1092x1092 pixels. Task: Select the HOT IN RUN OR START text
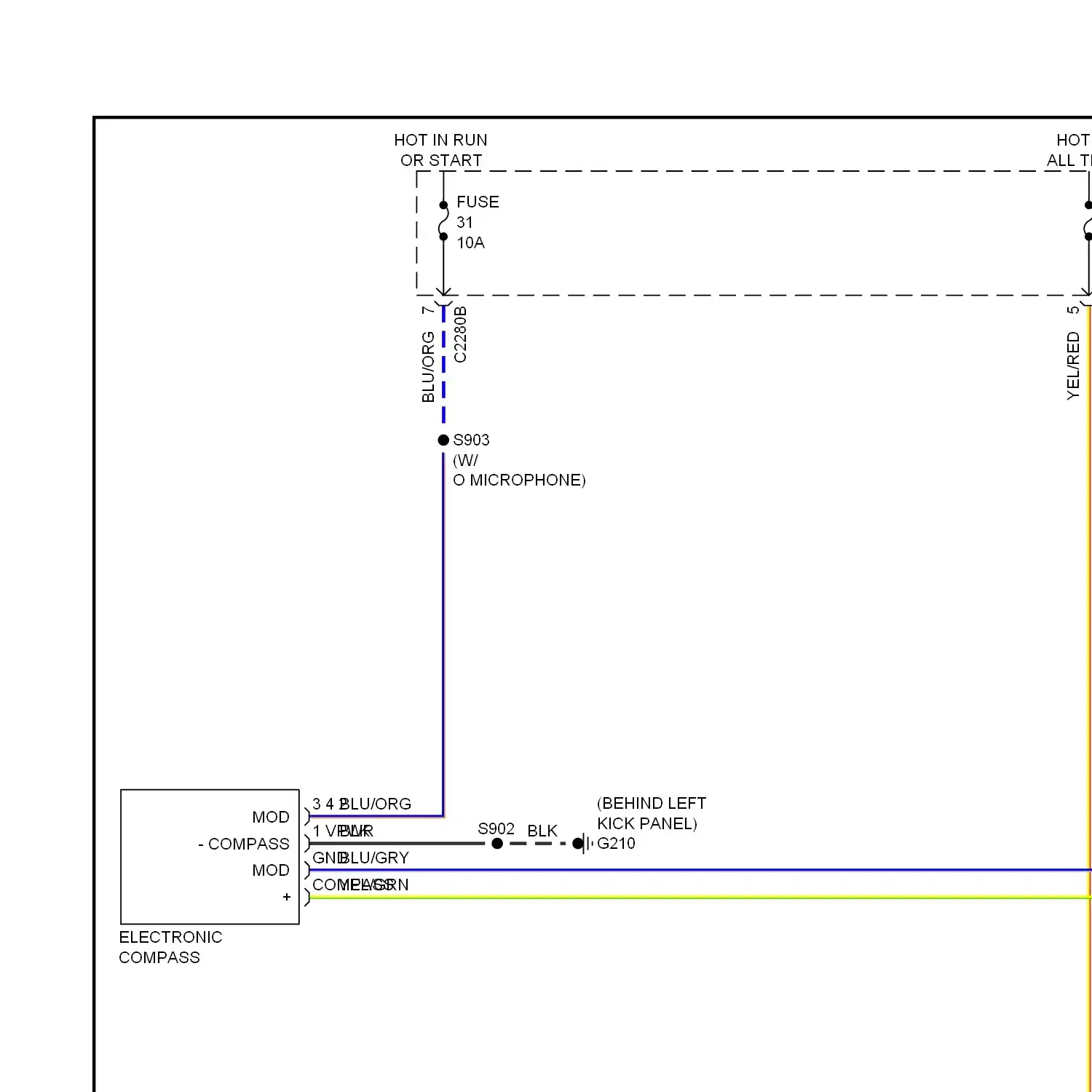click(440, 150)
